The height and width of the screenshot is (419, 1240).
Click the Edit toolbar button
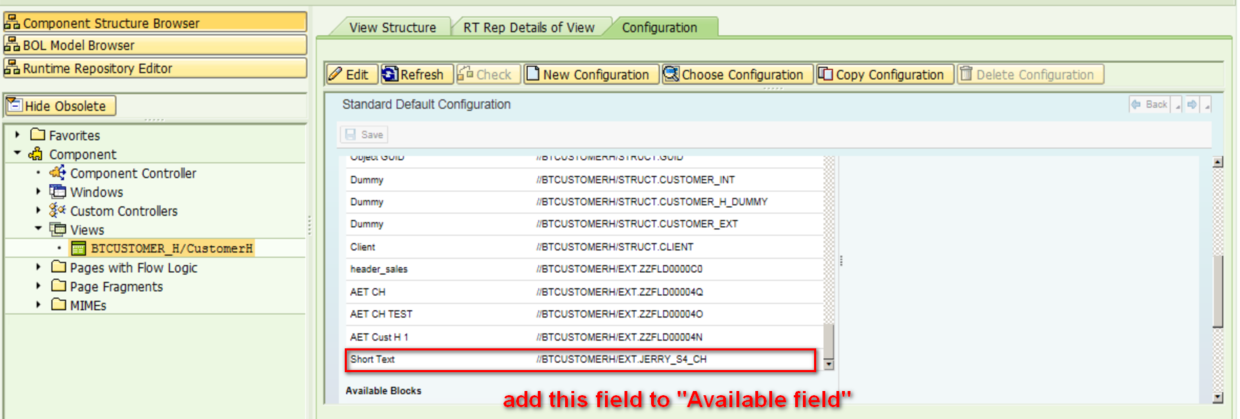[350, 75]
